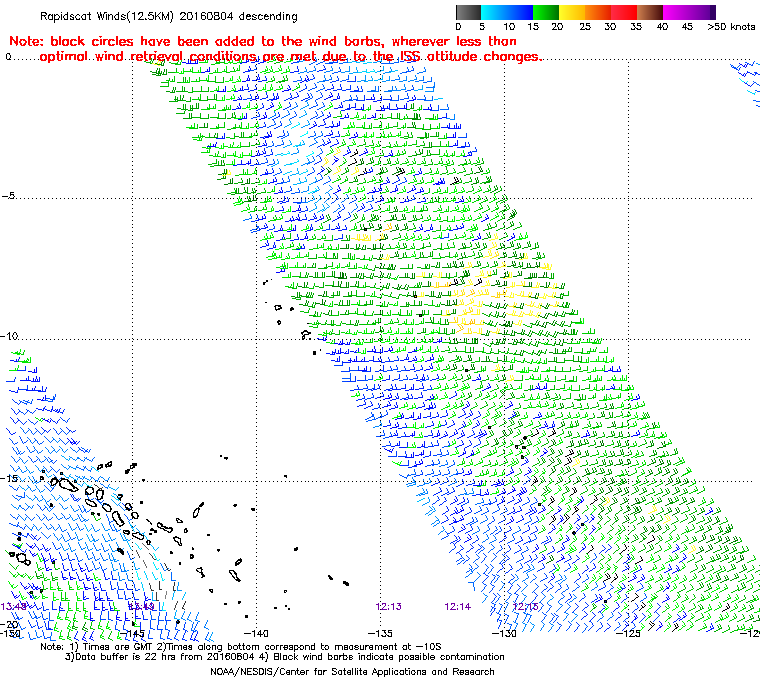Click the orange 25–30 knots legend segment
This screenshot has width=760, height=688.
[x=598, y=12]
